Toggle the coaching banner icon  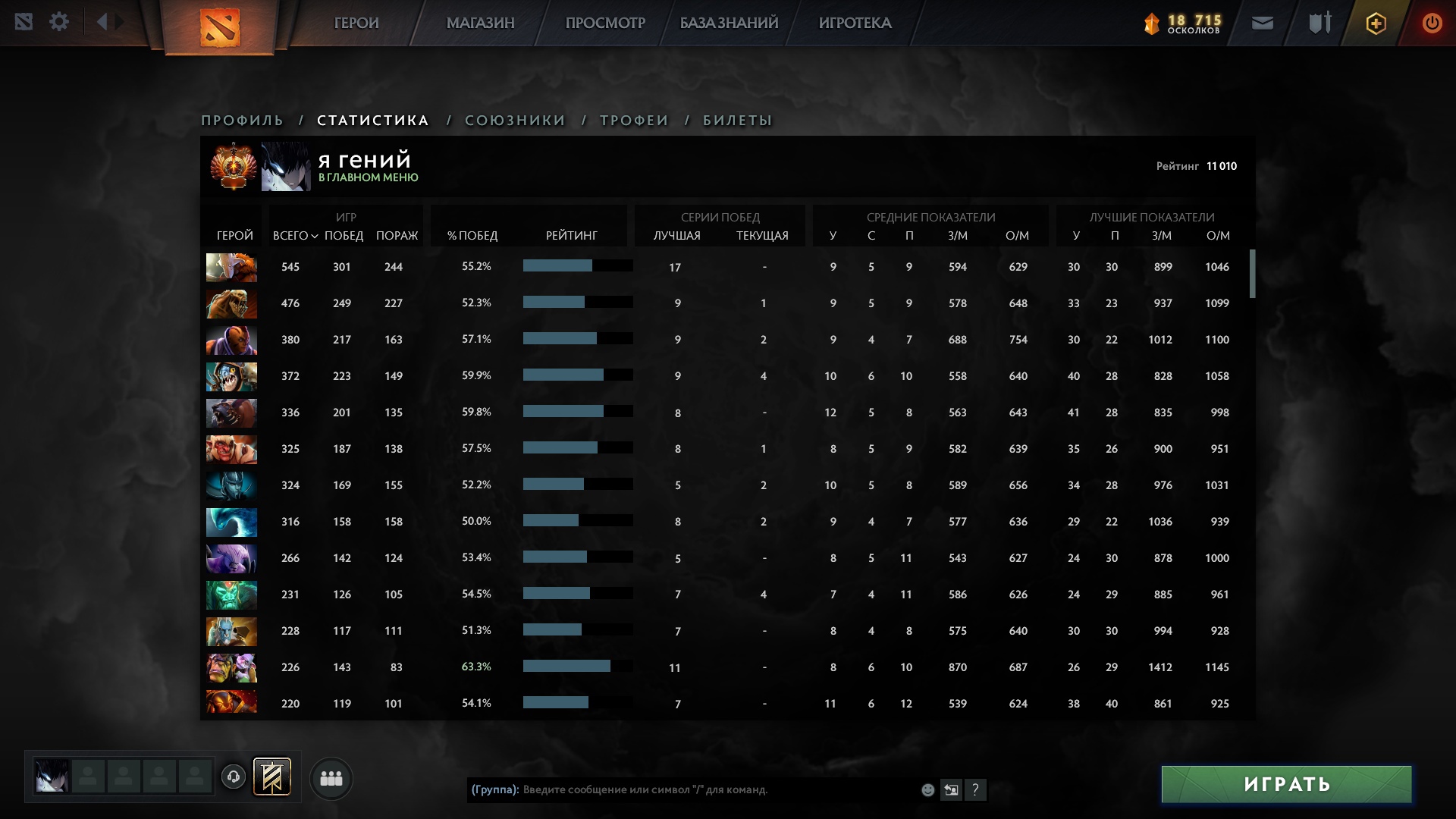coord(271,777)
